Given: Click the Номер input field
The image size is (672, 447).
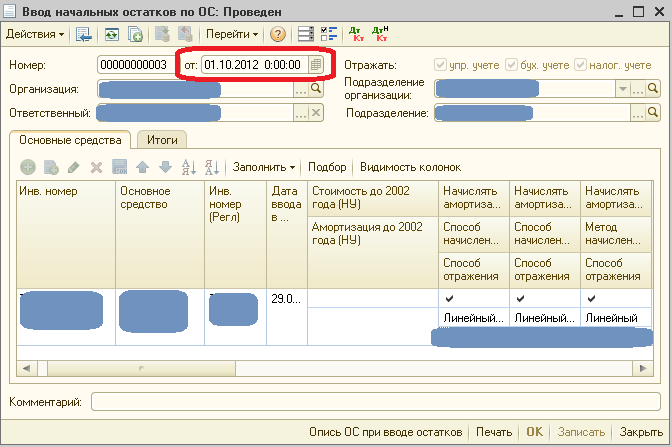Looking at the screenshot, I should (x=135, y=65).
